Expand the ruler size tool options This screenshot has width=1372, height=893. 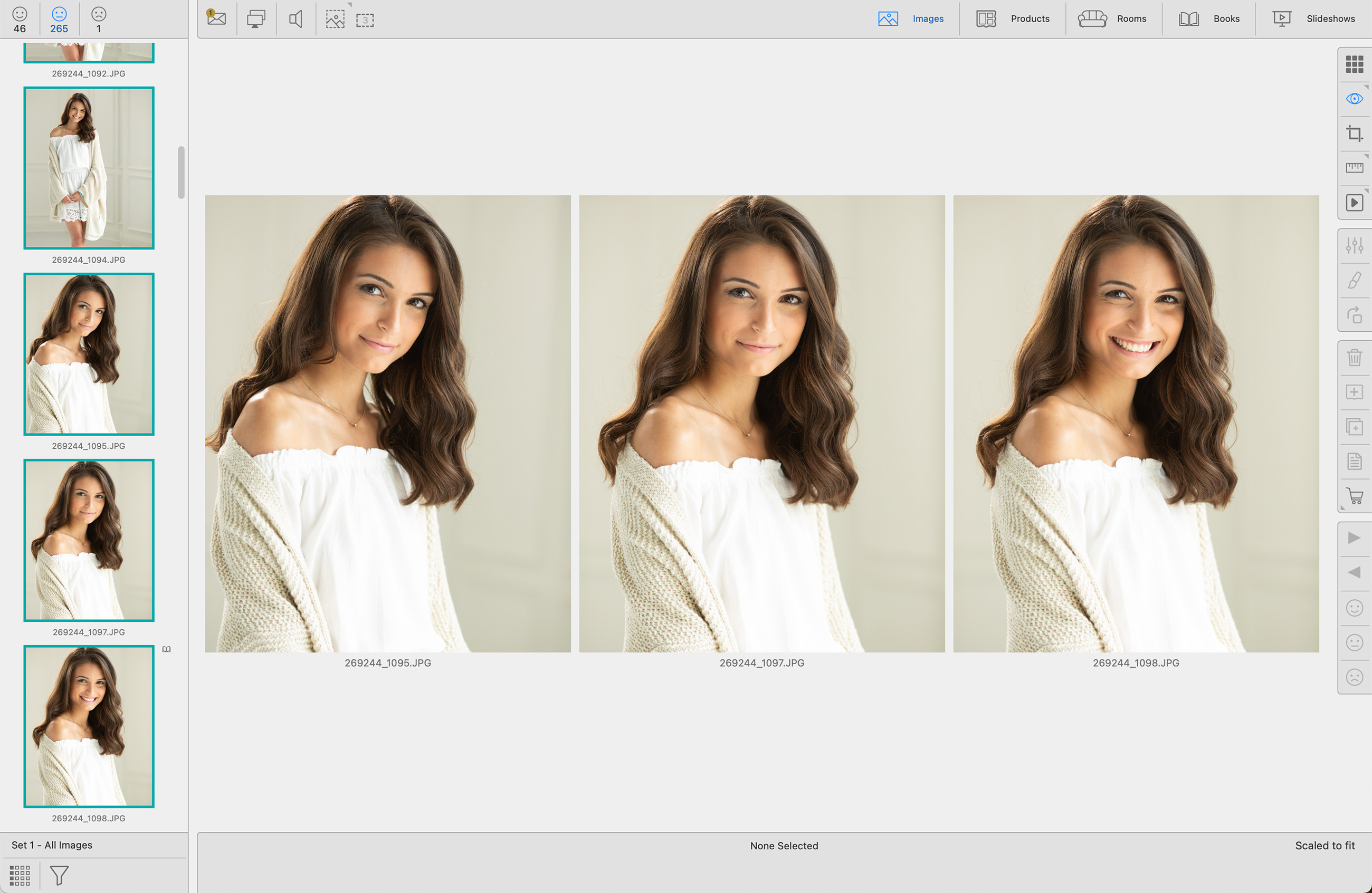(1366, 156)
